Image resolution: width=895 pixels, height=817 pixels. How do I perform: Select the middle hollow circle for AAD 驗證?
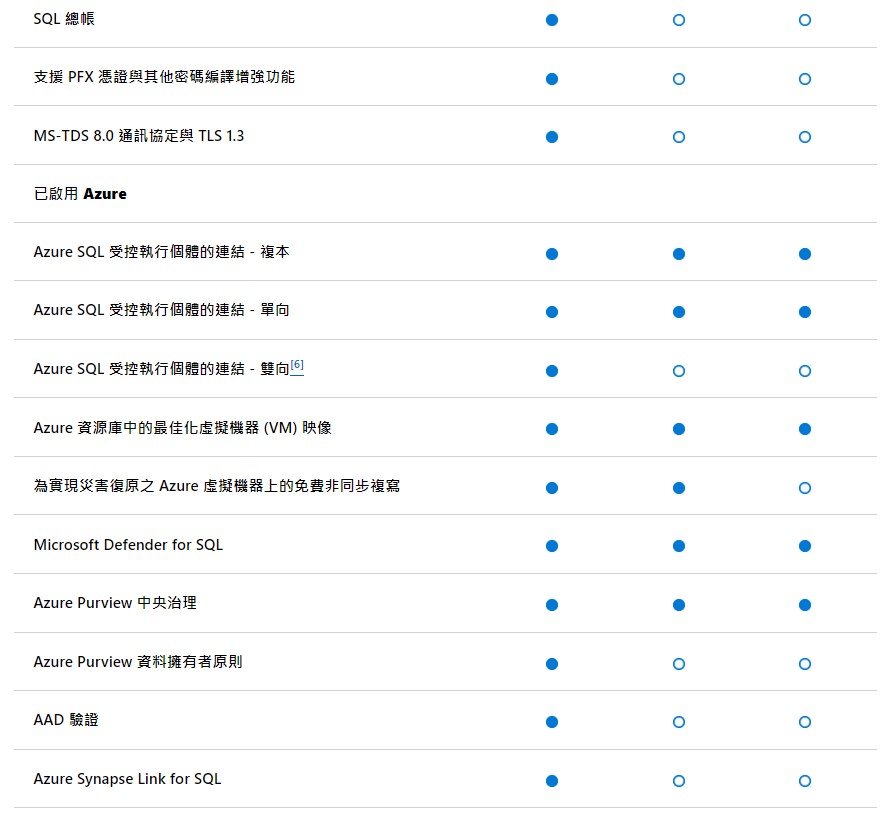pos(678,721)
